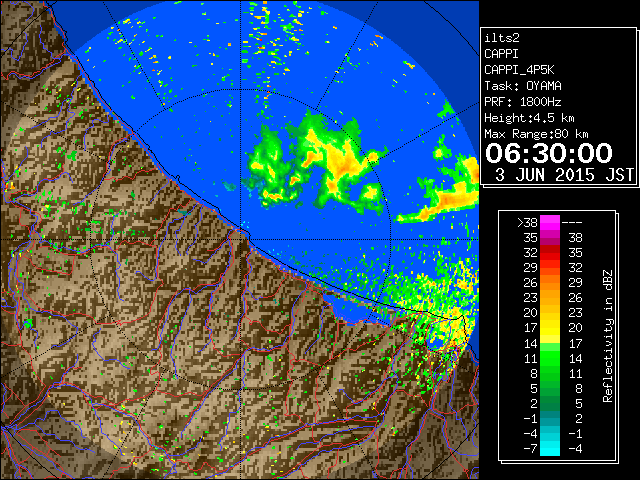640x480 pixels.
Task: Select the CAPPI_4P5K product label
Action: [x=519, y=70]
